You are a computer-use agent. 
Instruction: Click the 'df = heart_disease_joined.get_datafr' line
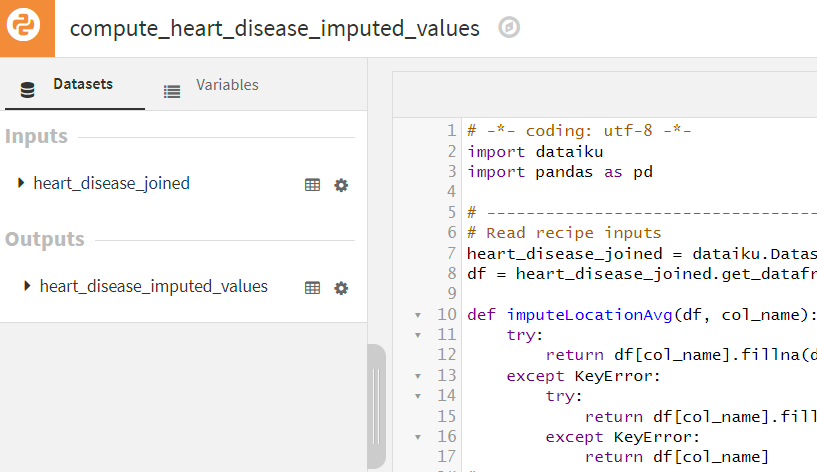coord(642,274)
